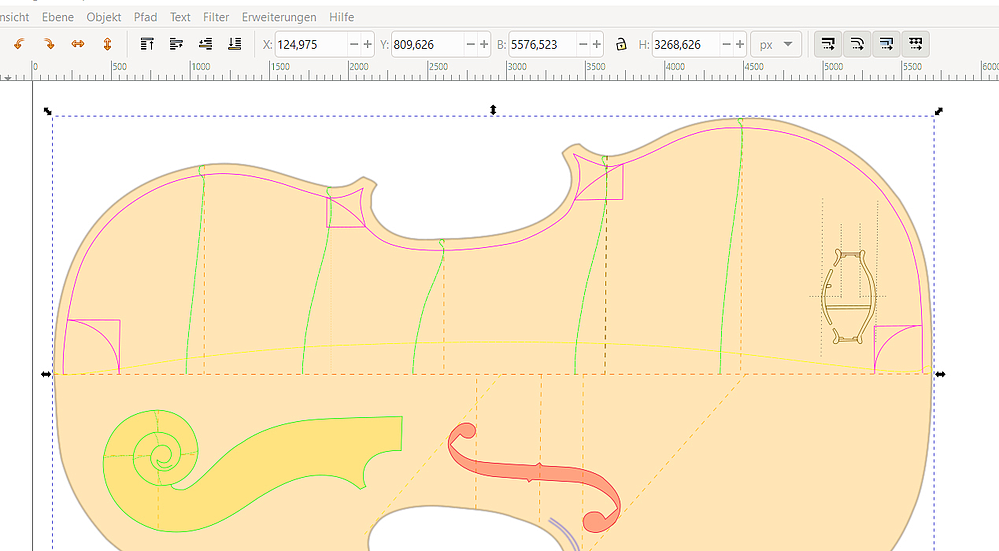999x551 pixels.
Task: Toggle scale stroke width option
Action: (828, 44)
